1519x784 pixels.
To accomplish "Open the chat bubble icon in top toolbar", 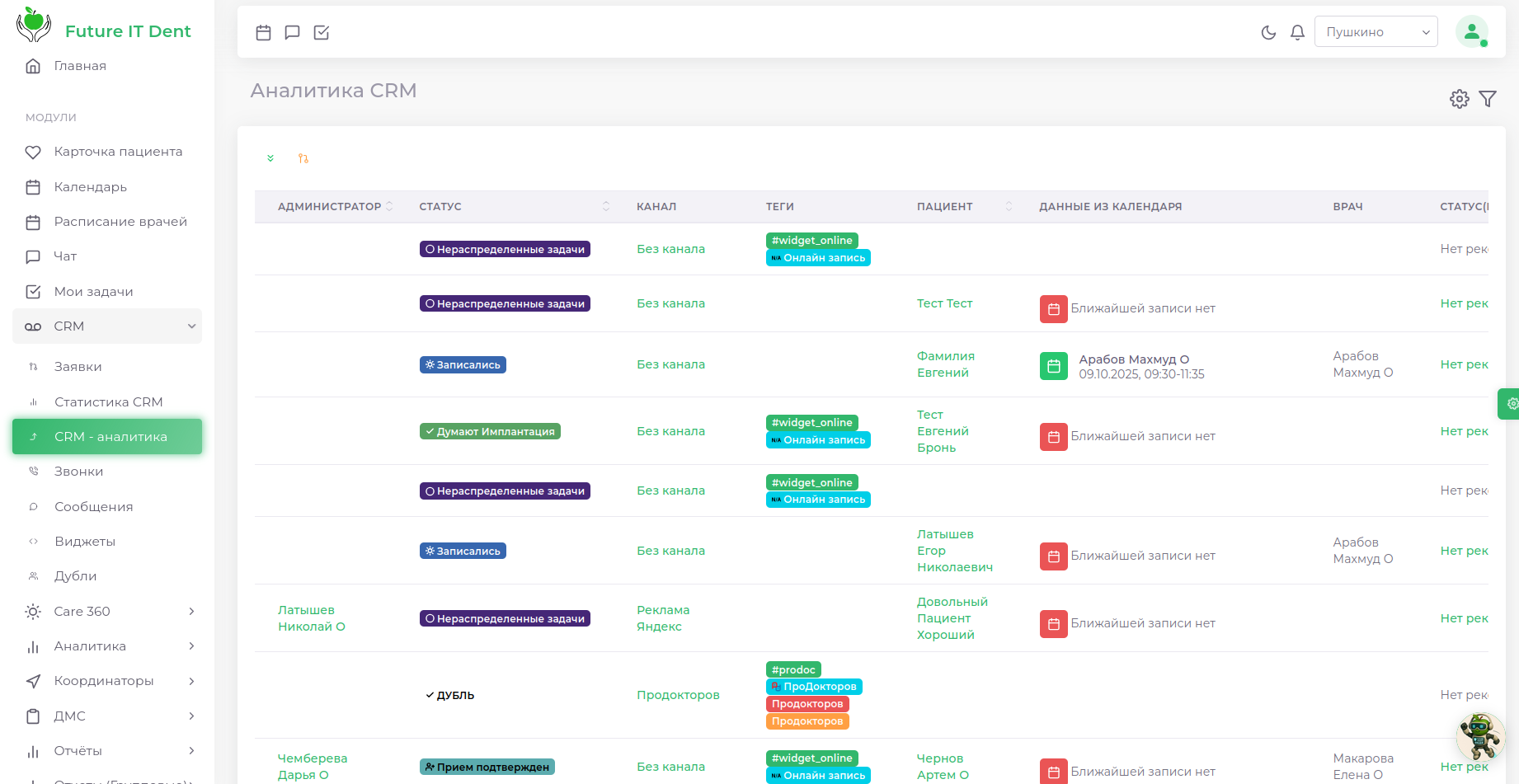I will click(x=292, y=32).
